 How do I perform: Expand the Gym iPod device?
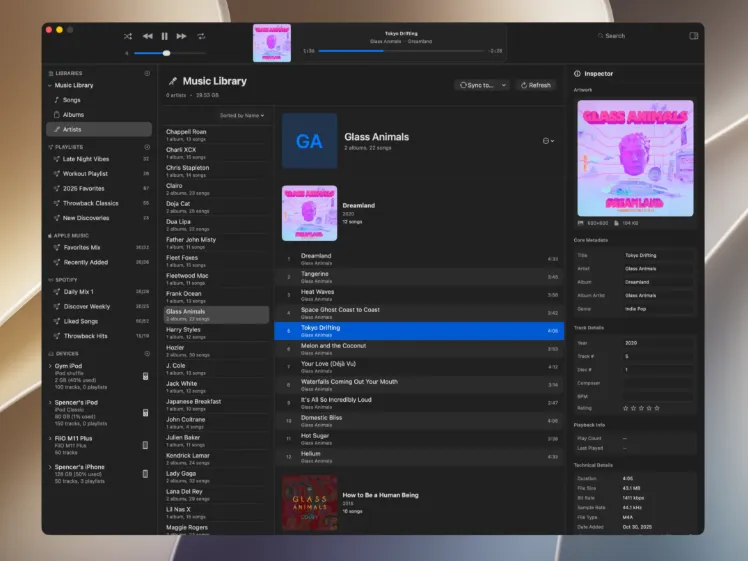[50, 366]
